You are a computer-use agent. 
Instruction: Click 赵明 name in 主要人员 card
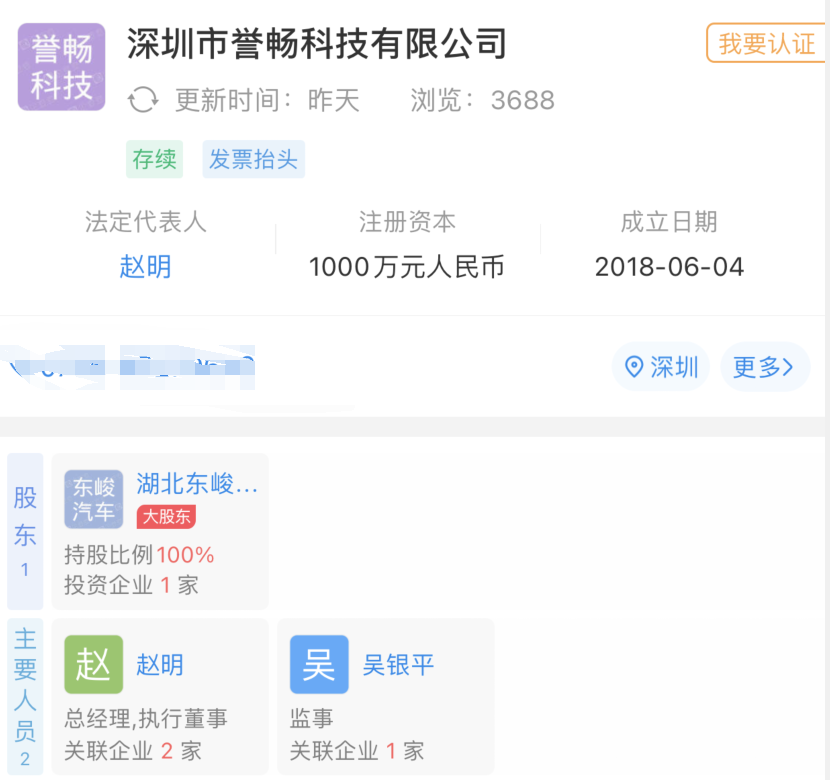[x=160, y=665]
